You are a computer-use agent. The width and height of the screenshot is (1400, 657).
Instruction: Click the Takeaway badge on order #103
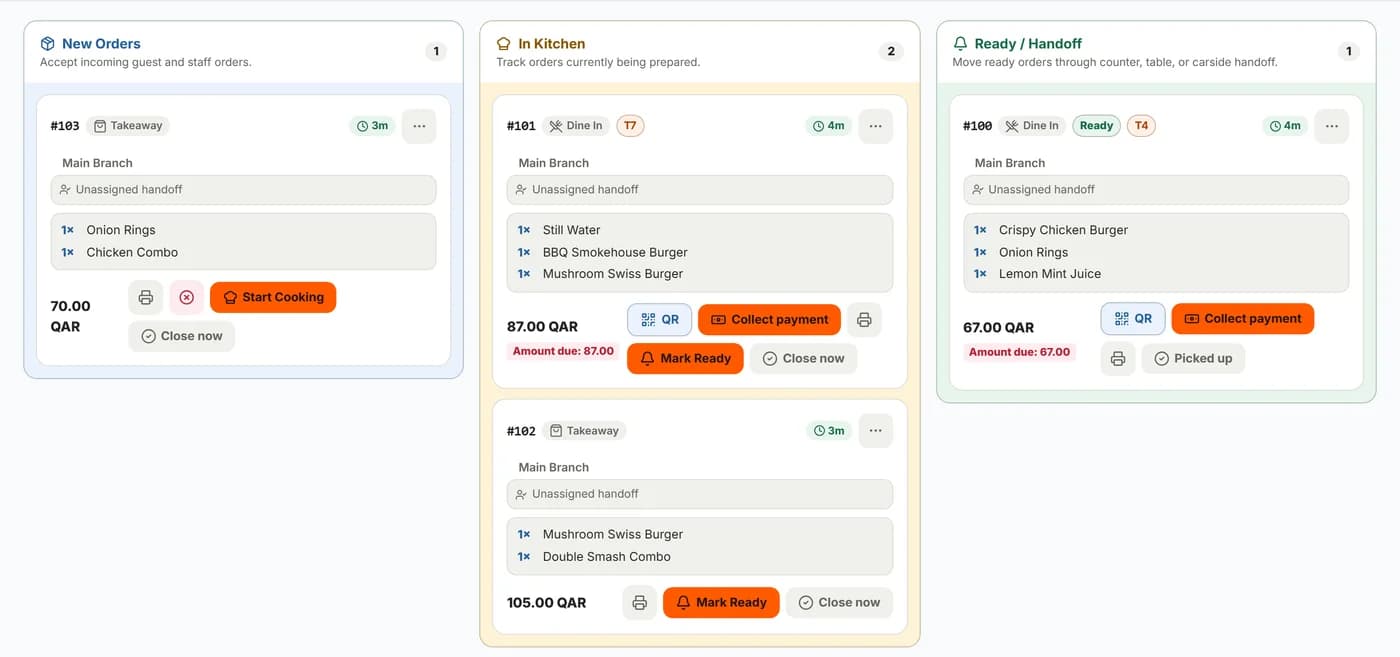click(x=128, y=126)
